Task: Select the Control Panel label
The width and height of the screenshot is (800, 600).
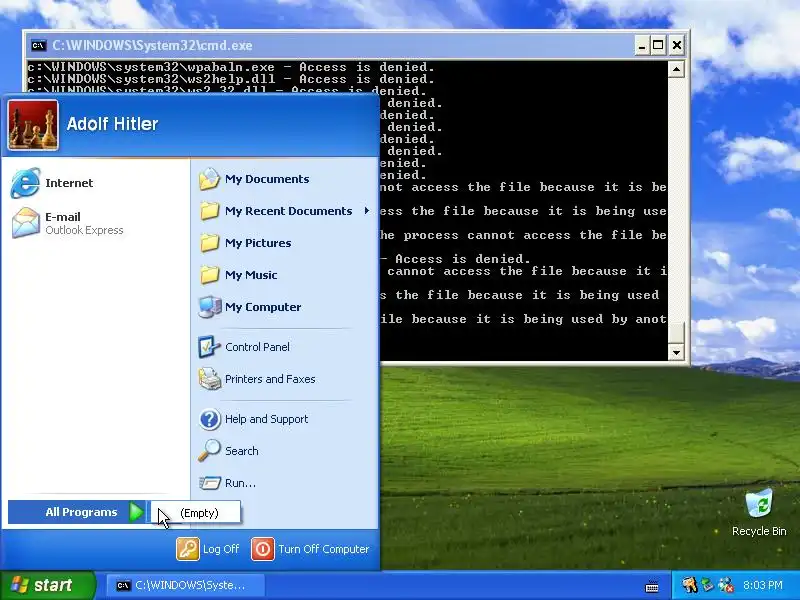Action: (258, 347)
